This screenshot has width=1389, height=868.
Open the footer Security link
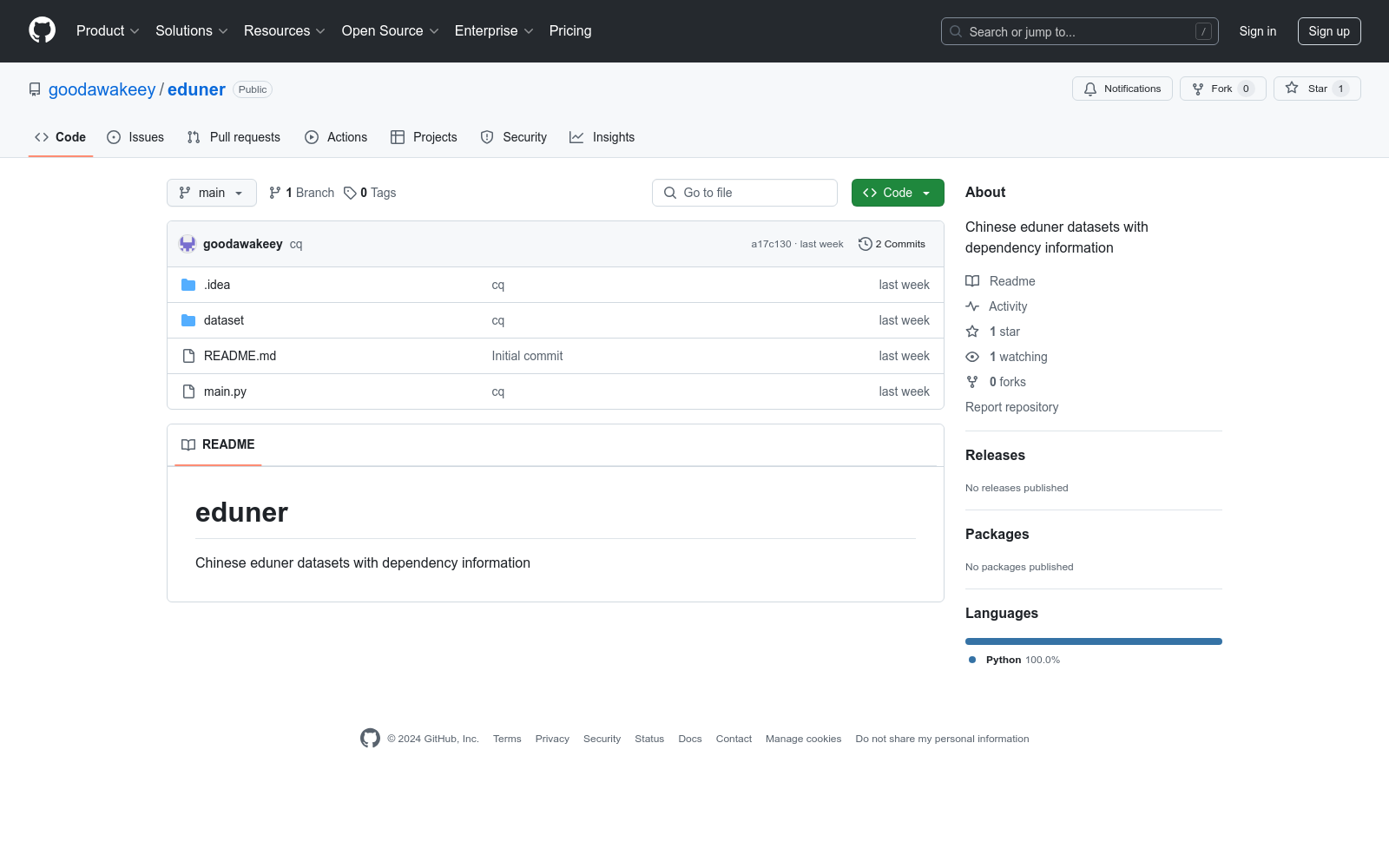[602, 739]
